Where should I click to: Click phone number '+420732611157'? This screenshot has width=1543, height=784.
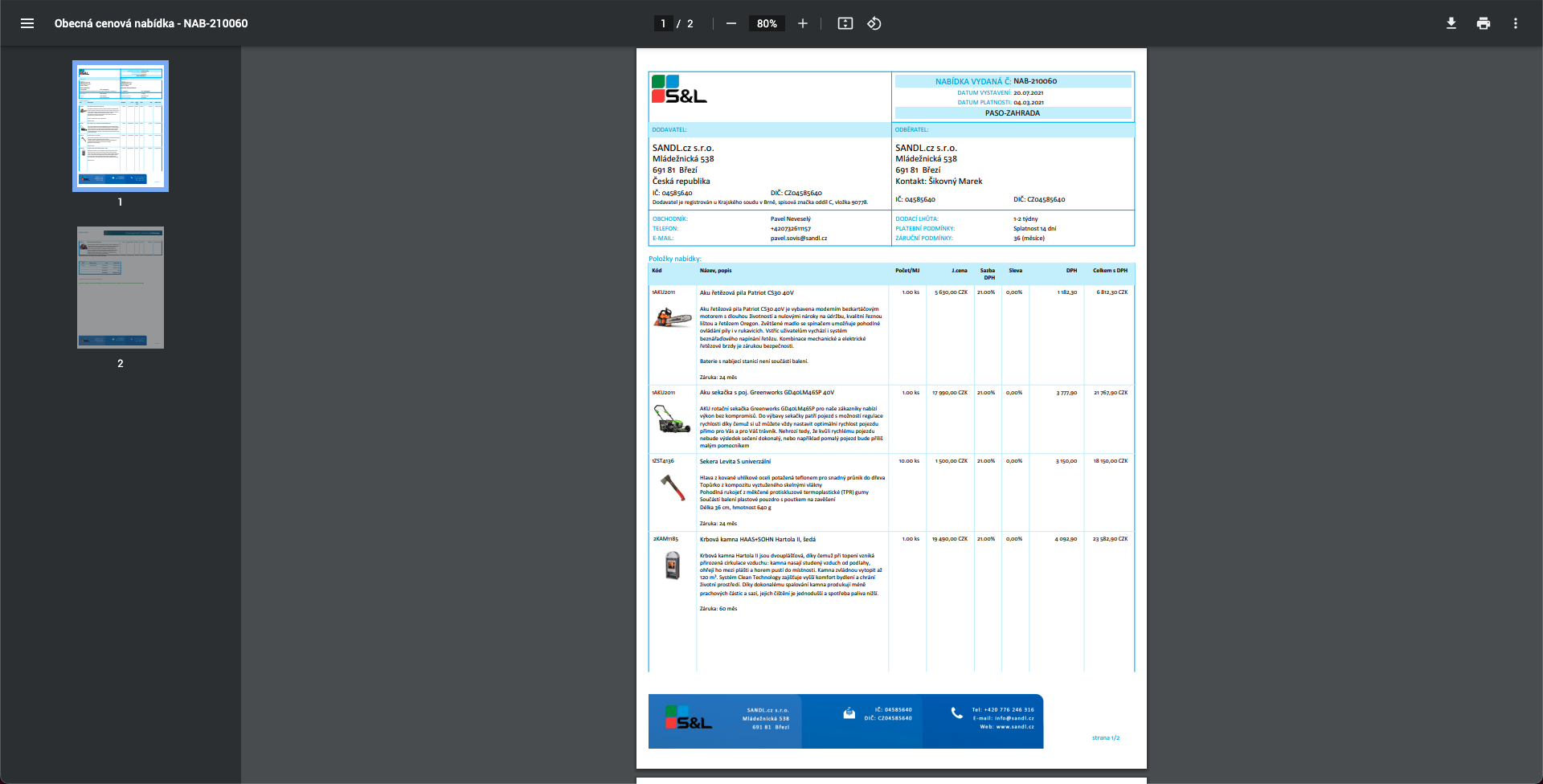791,229
